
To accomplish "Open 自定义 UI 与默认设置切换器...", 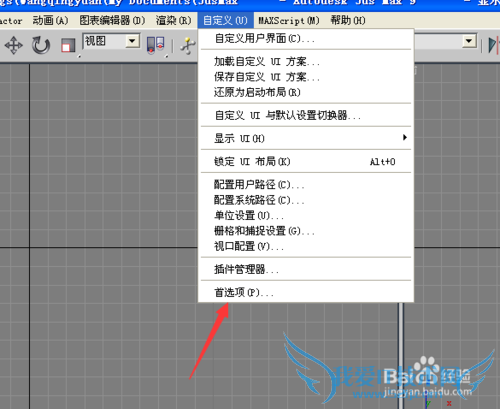I will 306,115.
